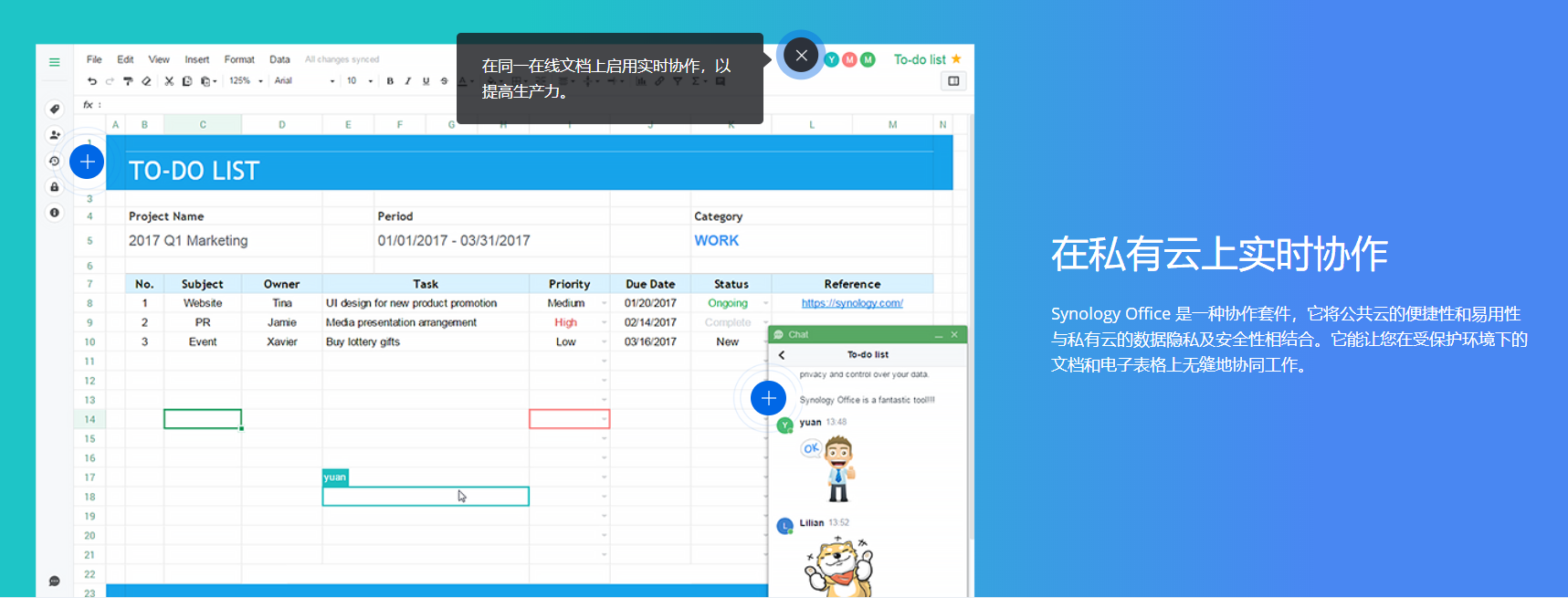
Task: Click the add collaborator sidebar icon
Action: (55, 135)
